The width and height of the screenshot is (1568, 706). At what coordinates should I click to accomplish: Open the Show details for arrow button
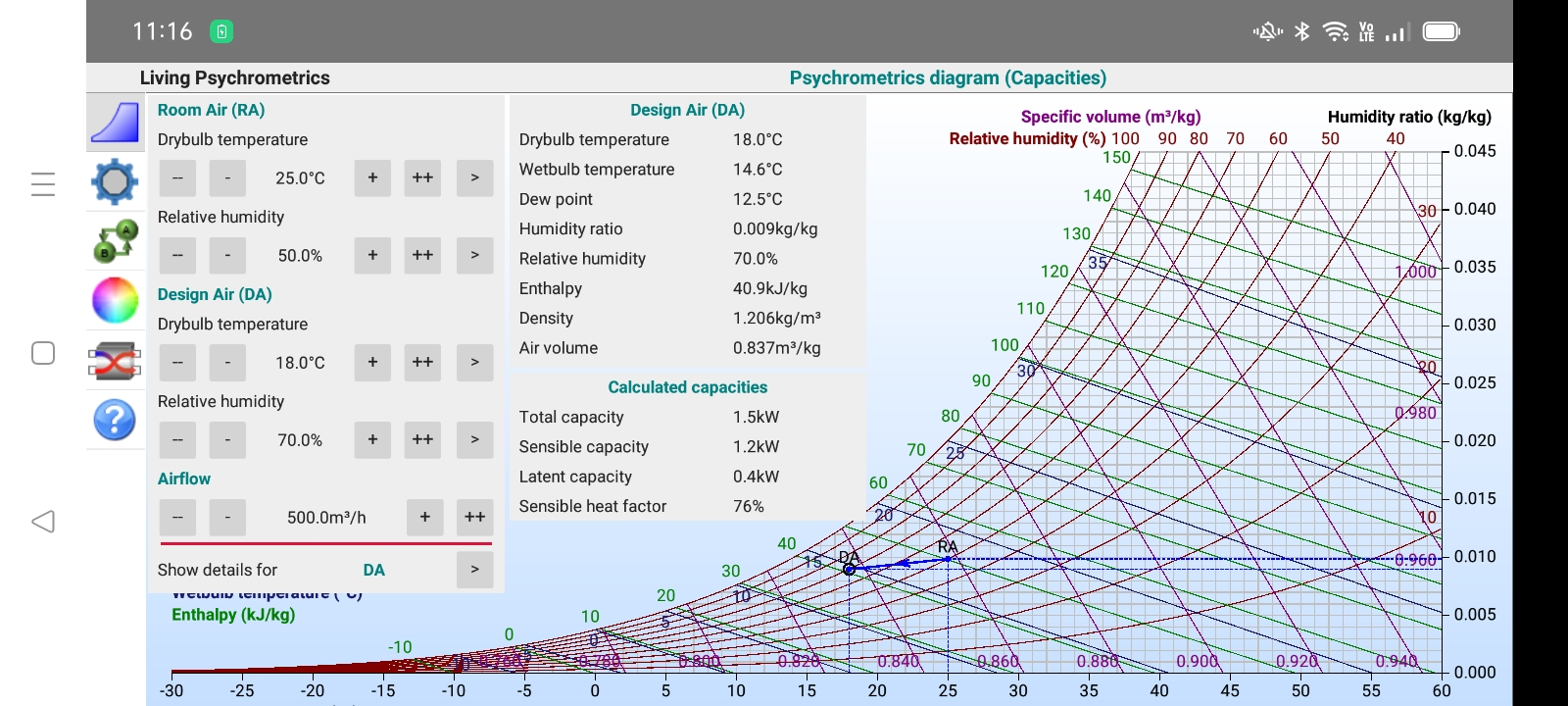[x=475, y=569]
